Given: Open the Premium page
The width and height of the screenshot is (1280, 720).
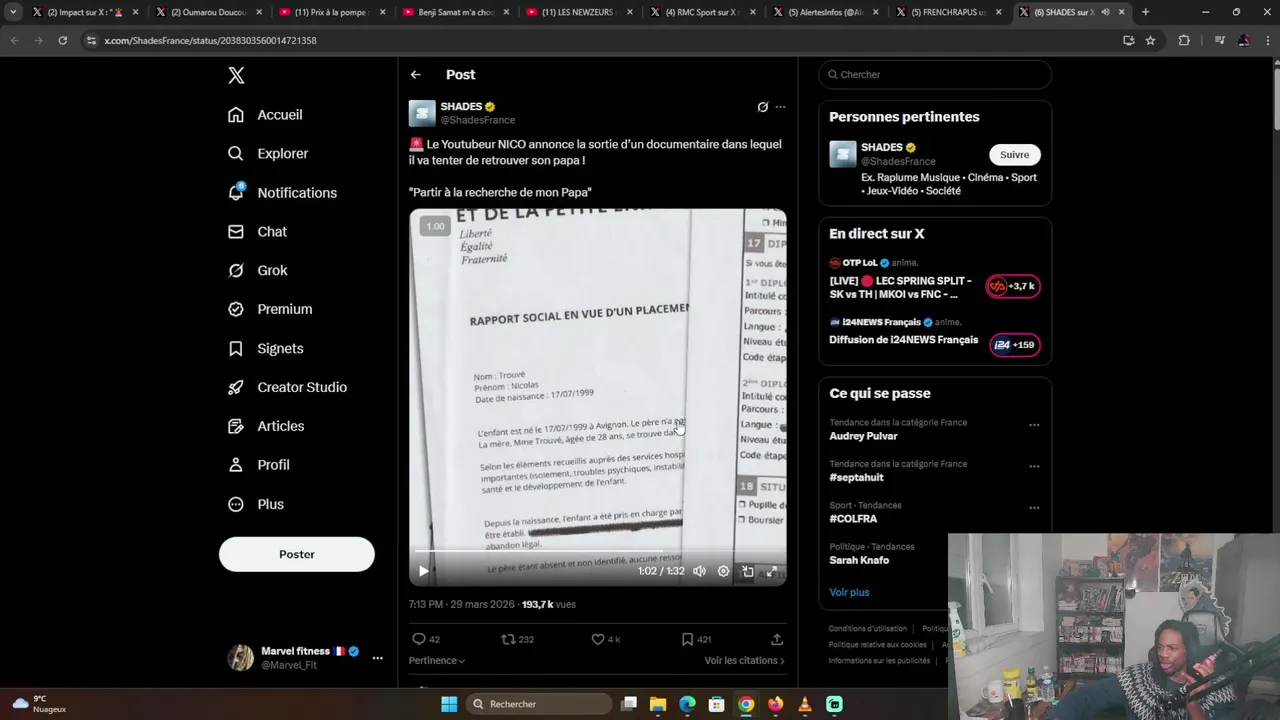Looking at the screenshot, I should (270, 310).
